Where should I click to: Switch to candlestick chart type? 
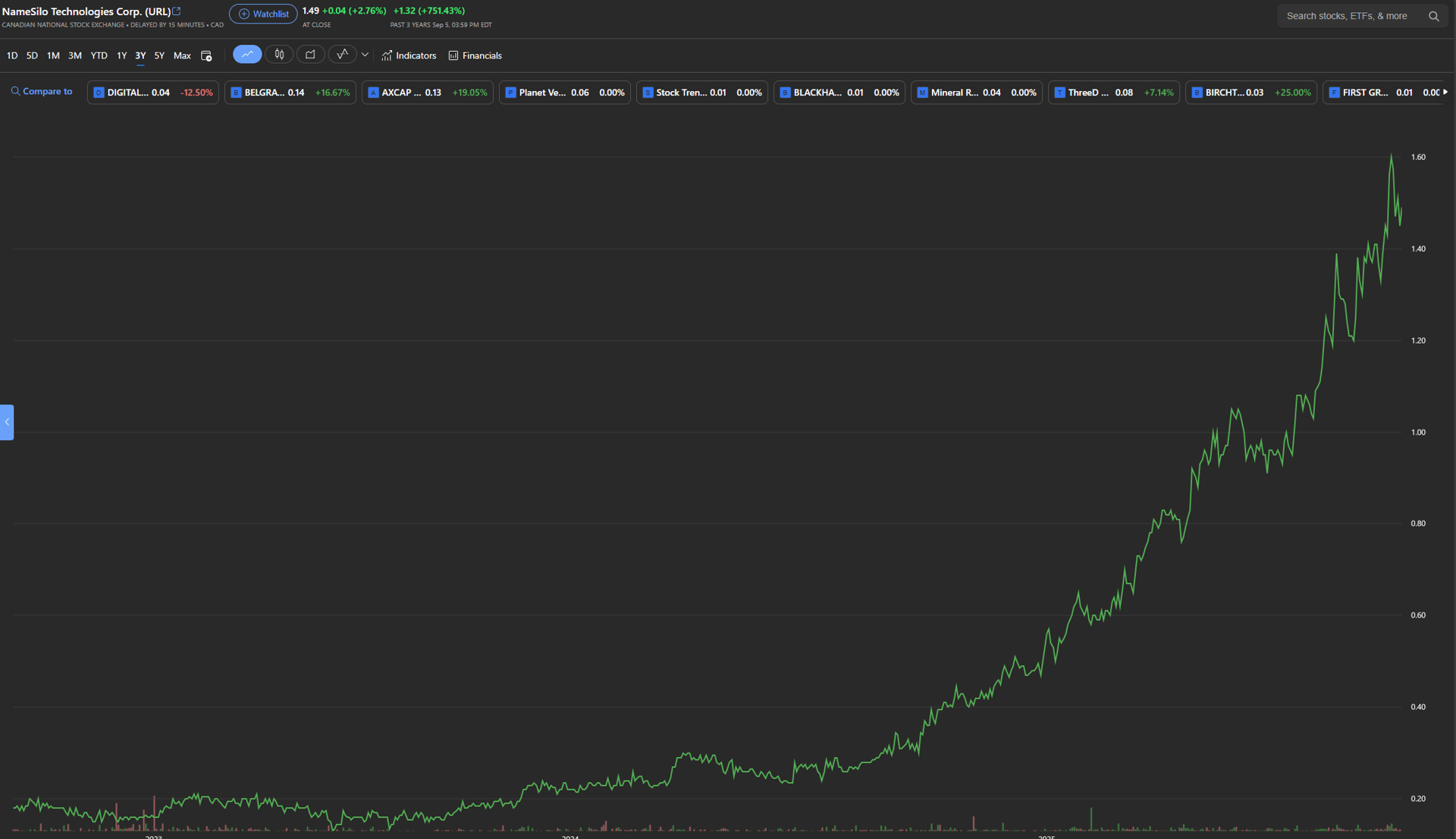(x=279, y=55)
